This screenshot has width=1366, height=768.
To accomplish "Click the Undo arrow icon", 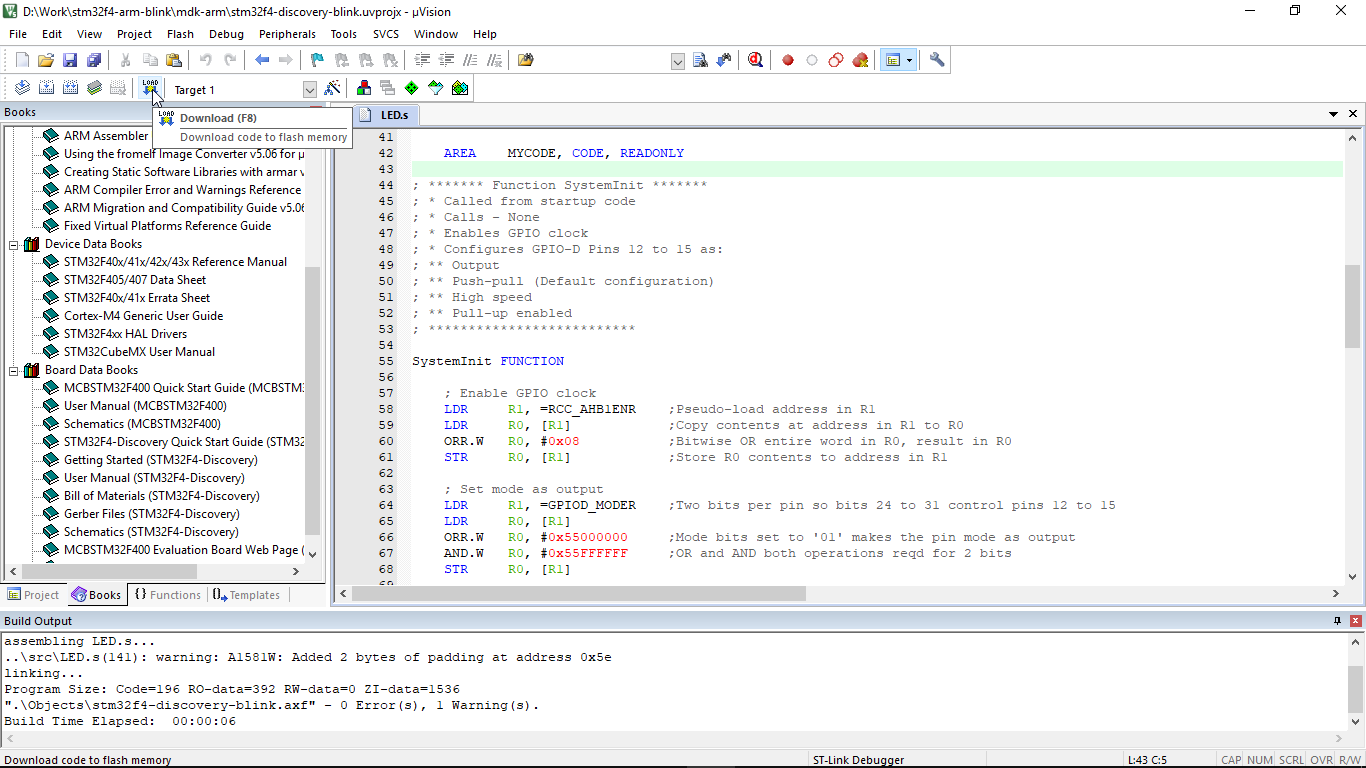I will [205, 60].
